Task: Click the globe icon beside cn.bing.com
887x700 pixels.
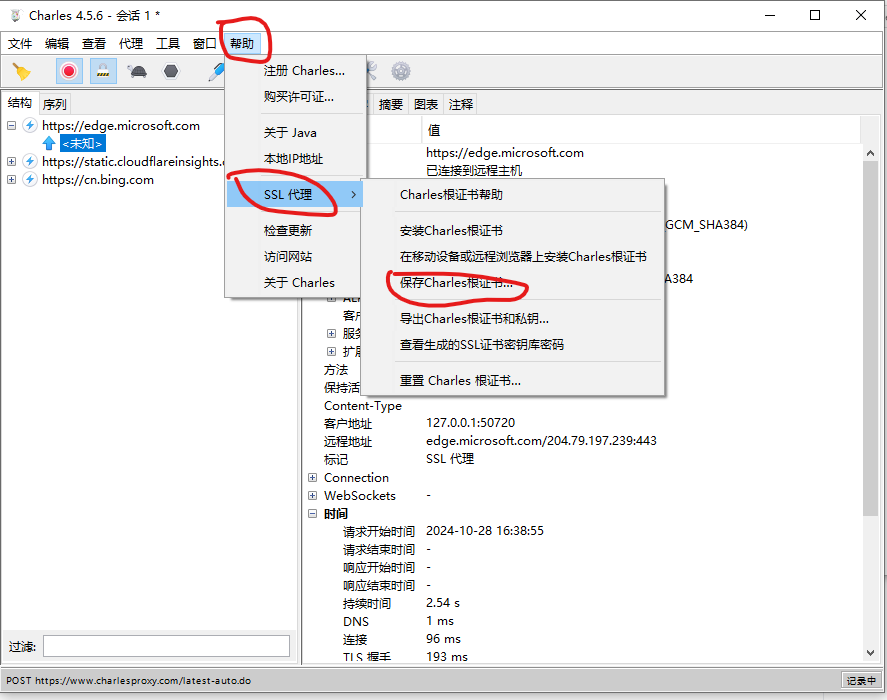Action: pyautogui.click(x=30, y=180)
